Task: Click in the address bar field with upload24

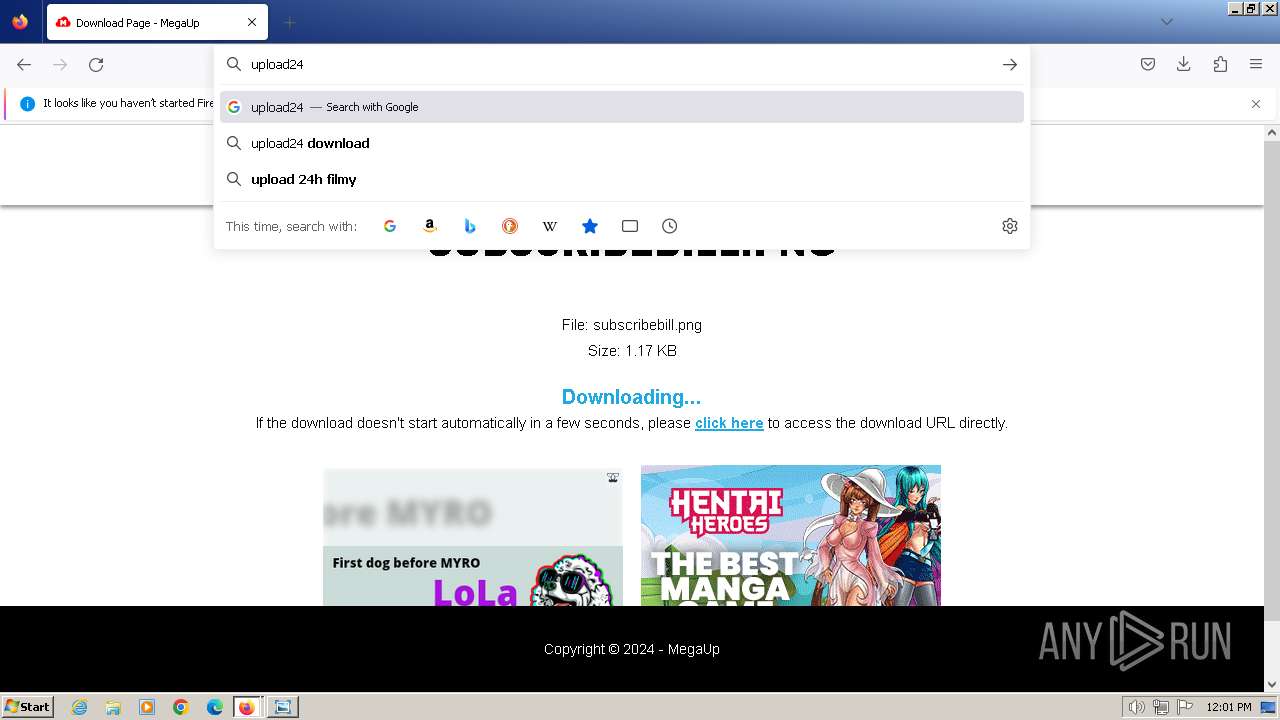Action: [x=620, y=64]
